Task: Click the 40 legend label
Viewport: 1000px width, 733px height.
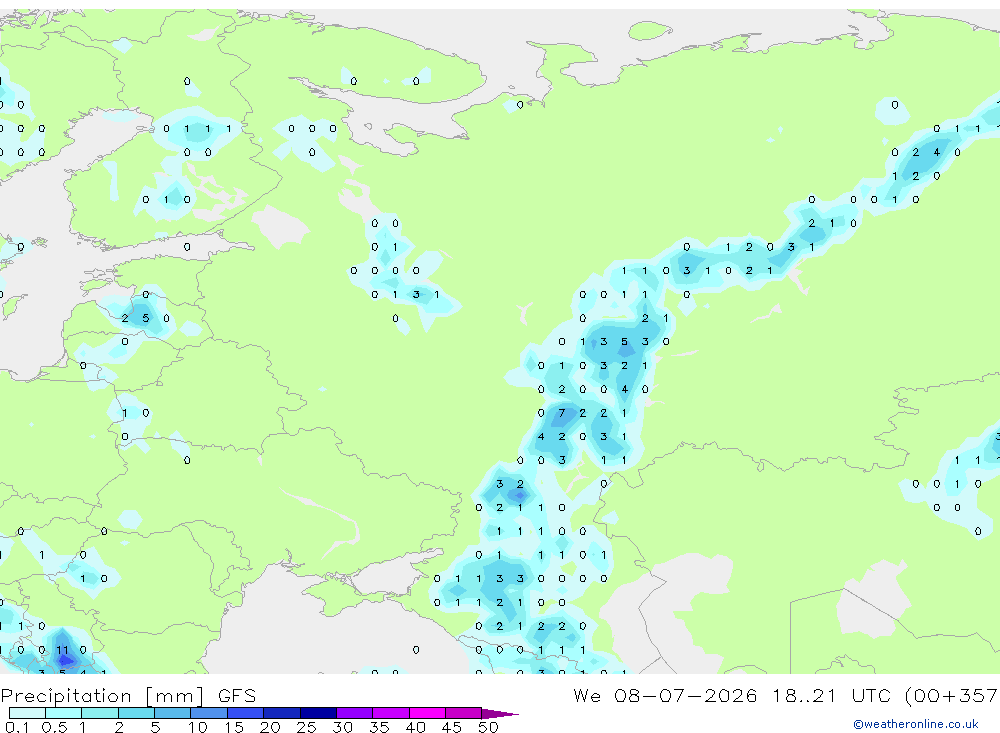Action: [x=415, y=727]
